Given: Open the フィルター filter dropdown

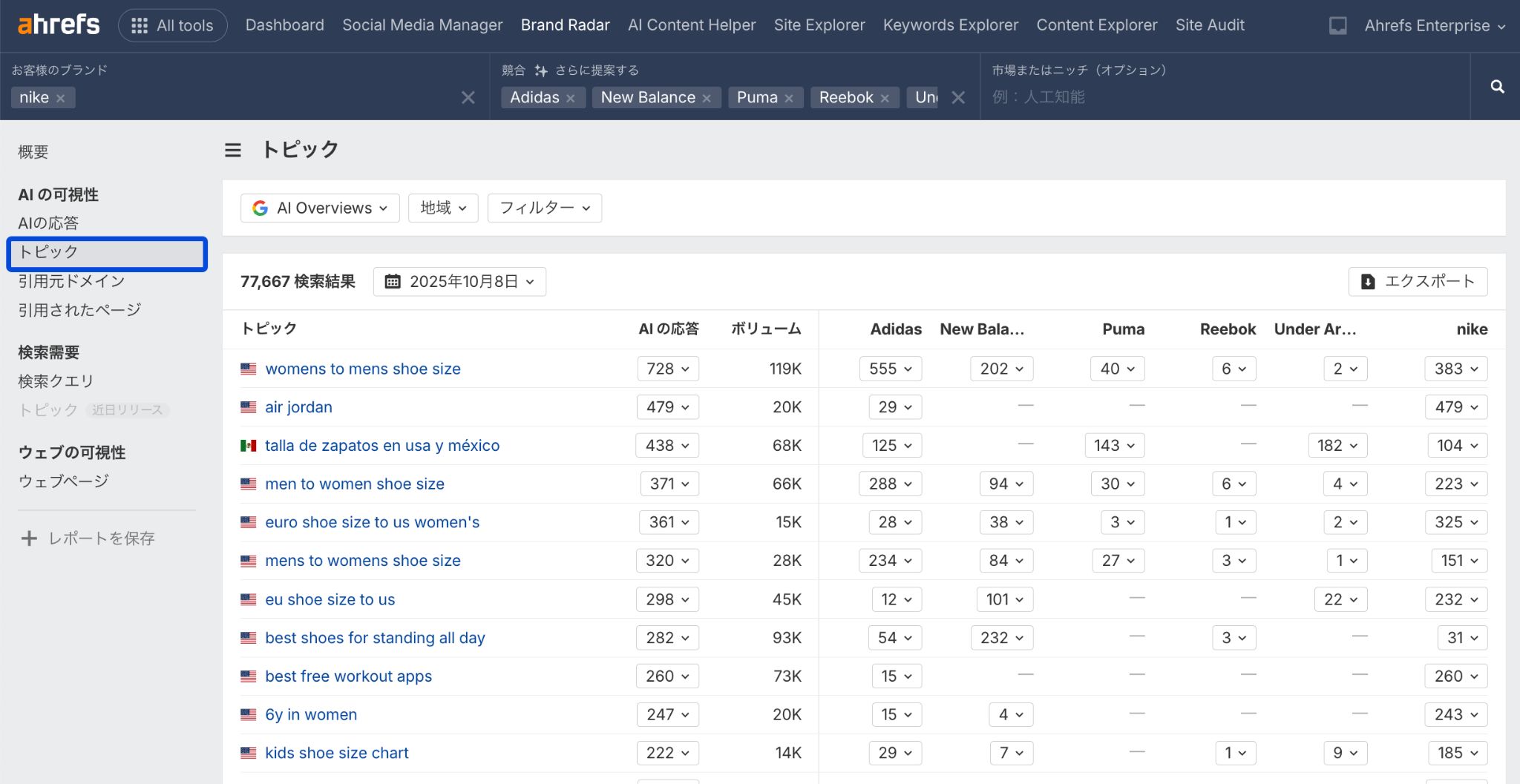Looking at the screenshot, I should click(544, 208).
